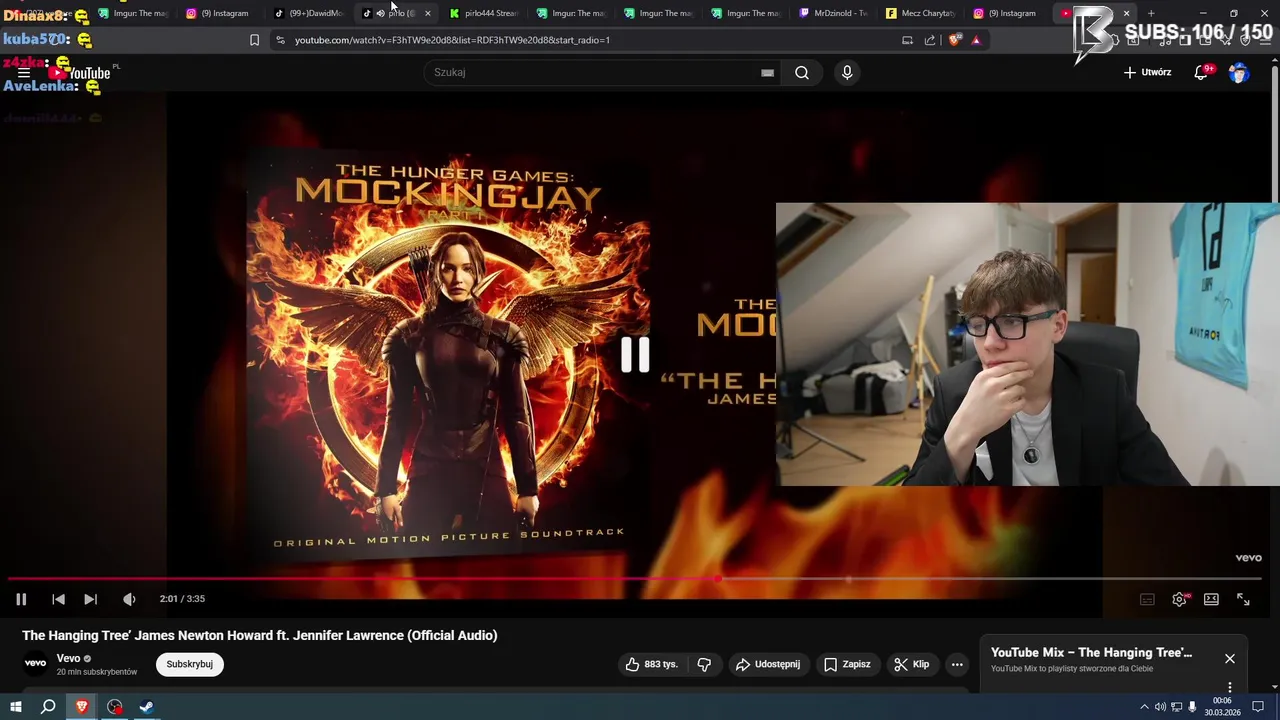The width and height of the screenshot is (1280, 720).
Task: Click the search magnifier button
Action: [802, 72]
